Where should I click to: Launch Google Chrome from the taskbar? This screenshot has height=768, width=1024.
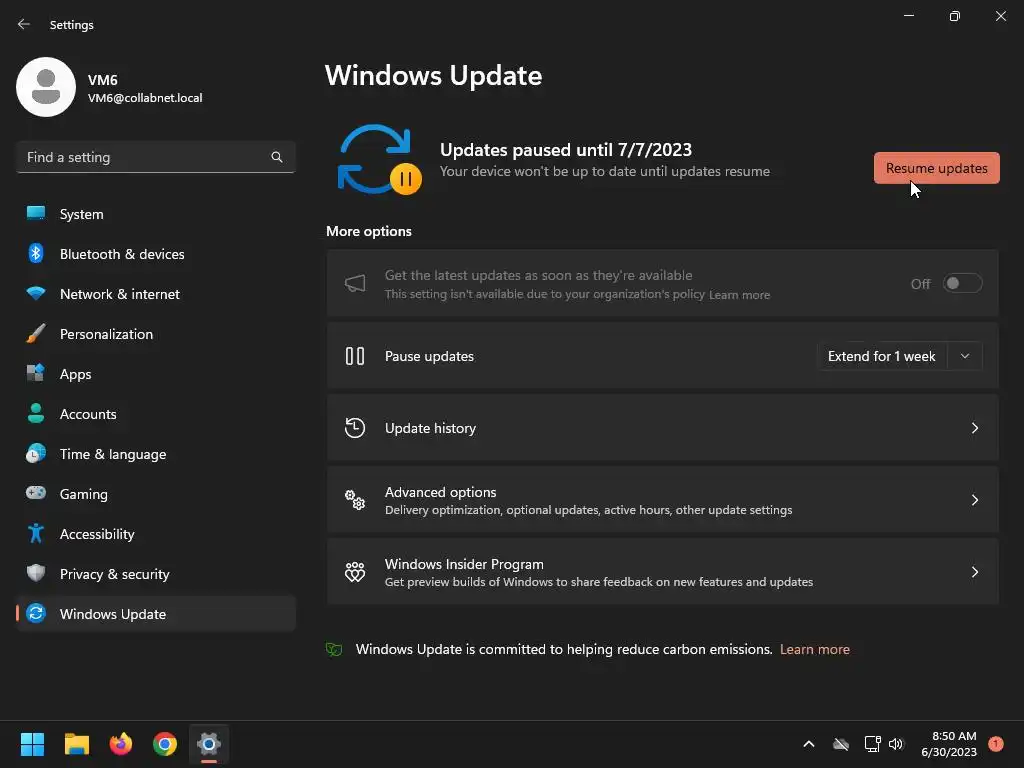click(x=165, y=744)
